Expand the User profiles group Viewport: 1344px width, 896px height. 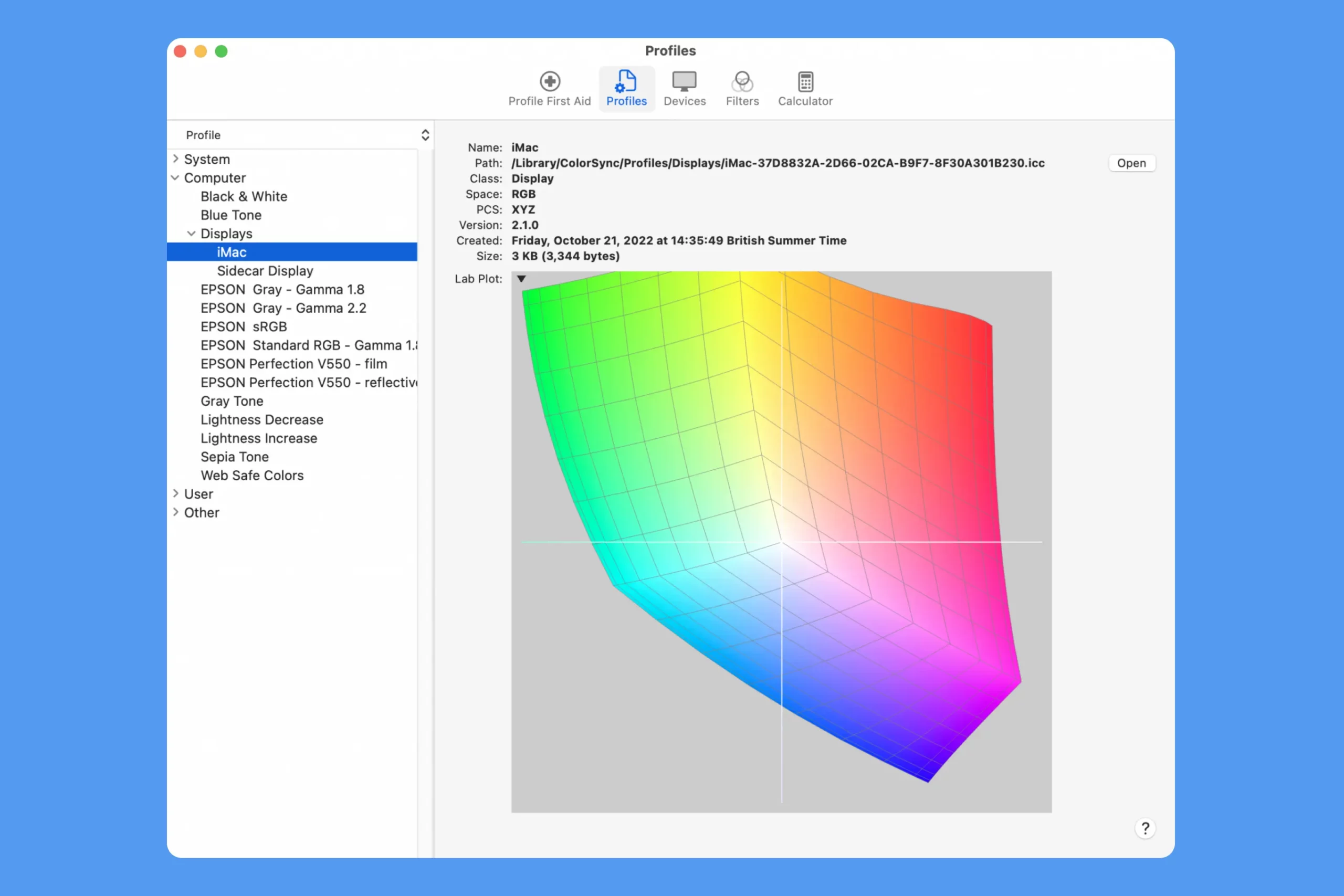coord(175,494)
